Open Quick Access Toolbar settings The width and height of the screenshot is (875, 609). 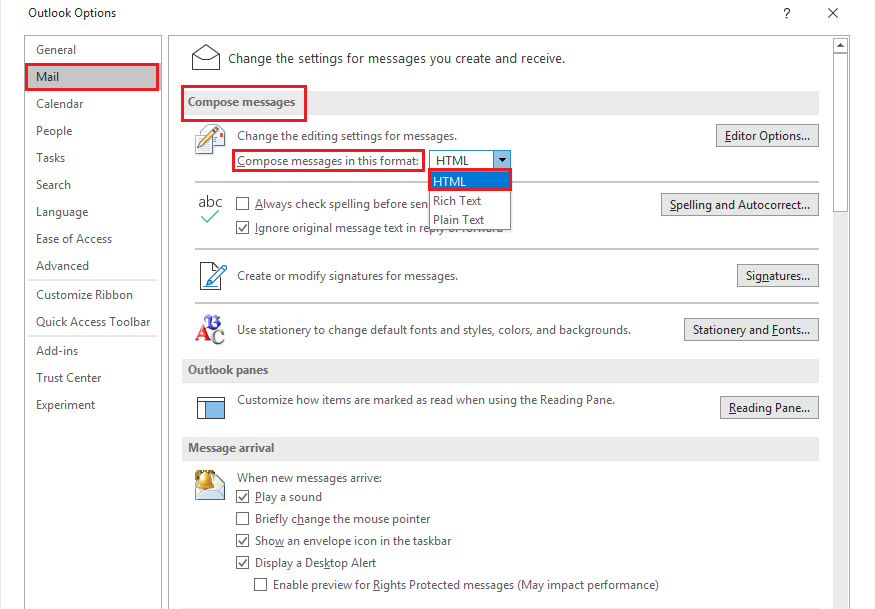click(x=93, y=322)
